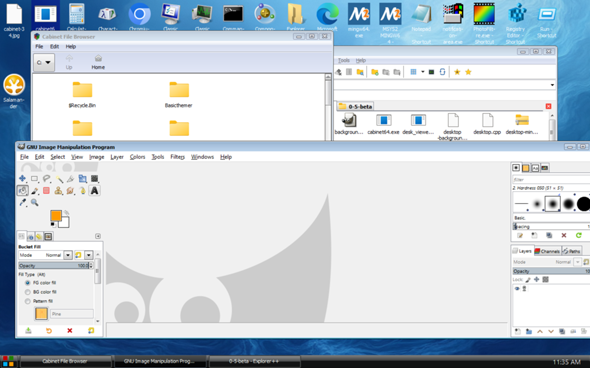Select the Move tool in GIMP toolbox

point(22,178)
